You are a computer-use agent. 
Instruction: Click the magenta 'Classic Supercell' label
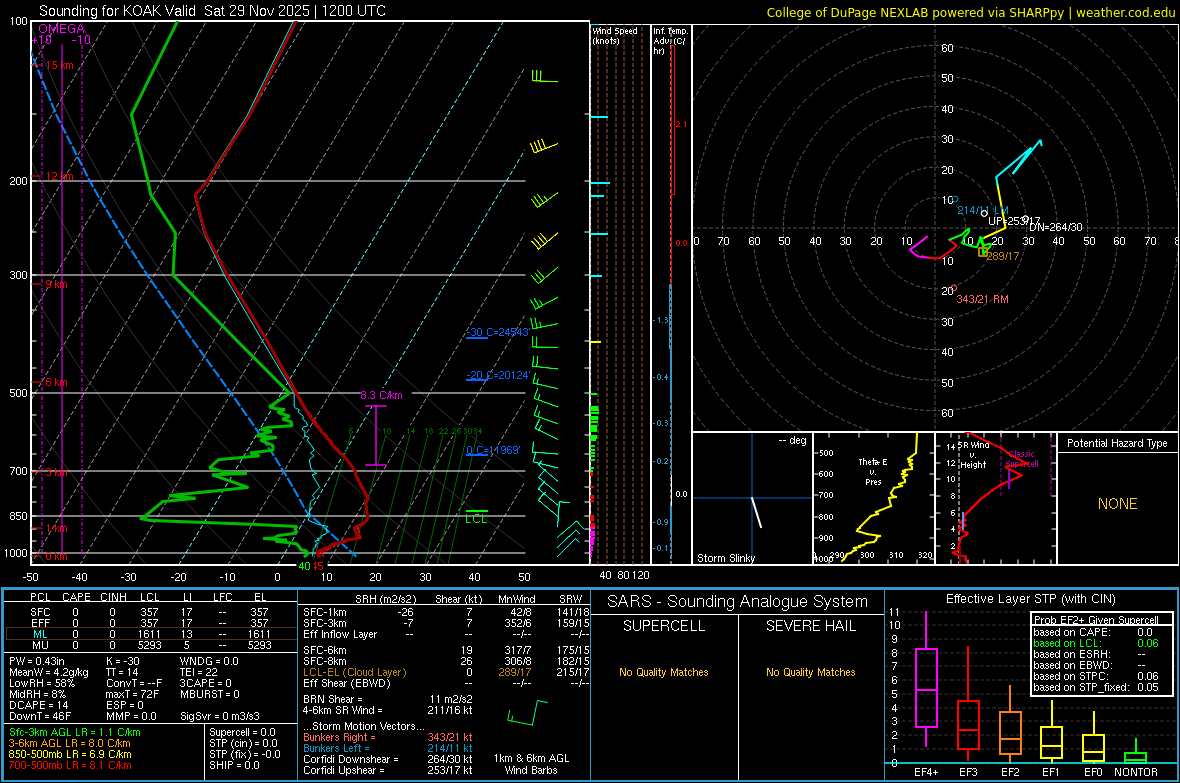point(1022,459)
